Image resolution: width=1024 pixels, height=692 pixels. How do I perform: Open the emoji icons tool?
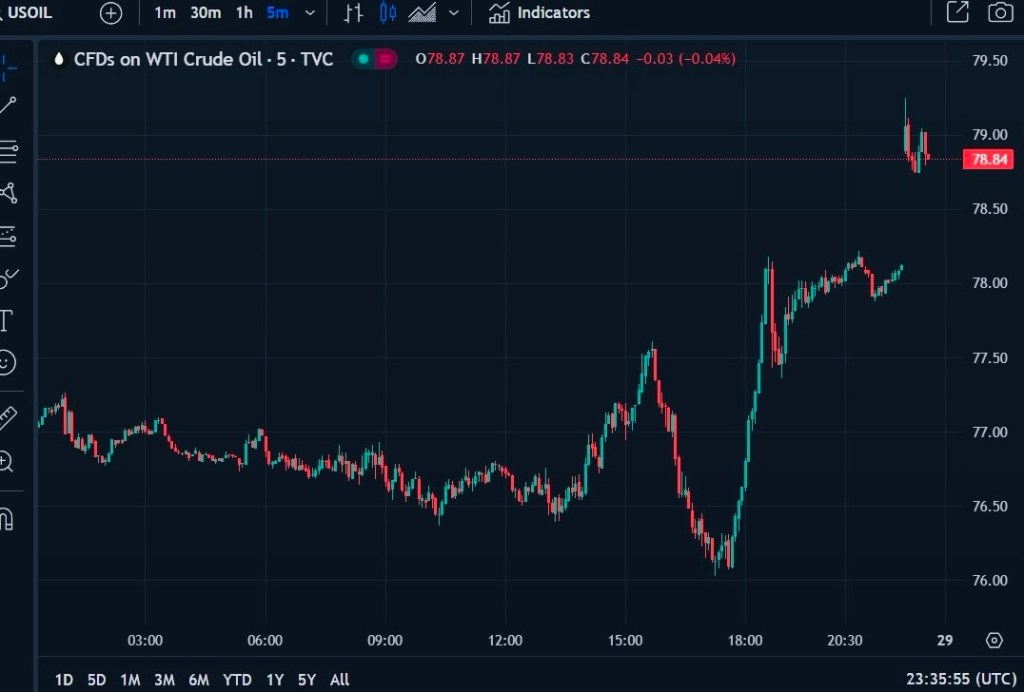click(7, 361)
